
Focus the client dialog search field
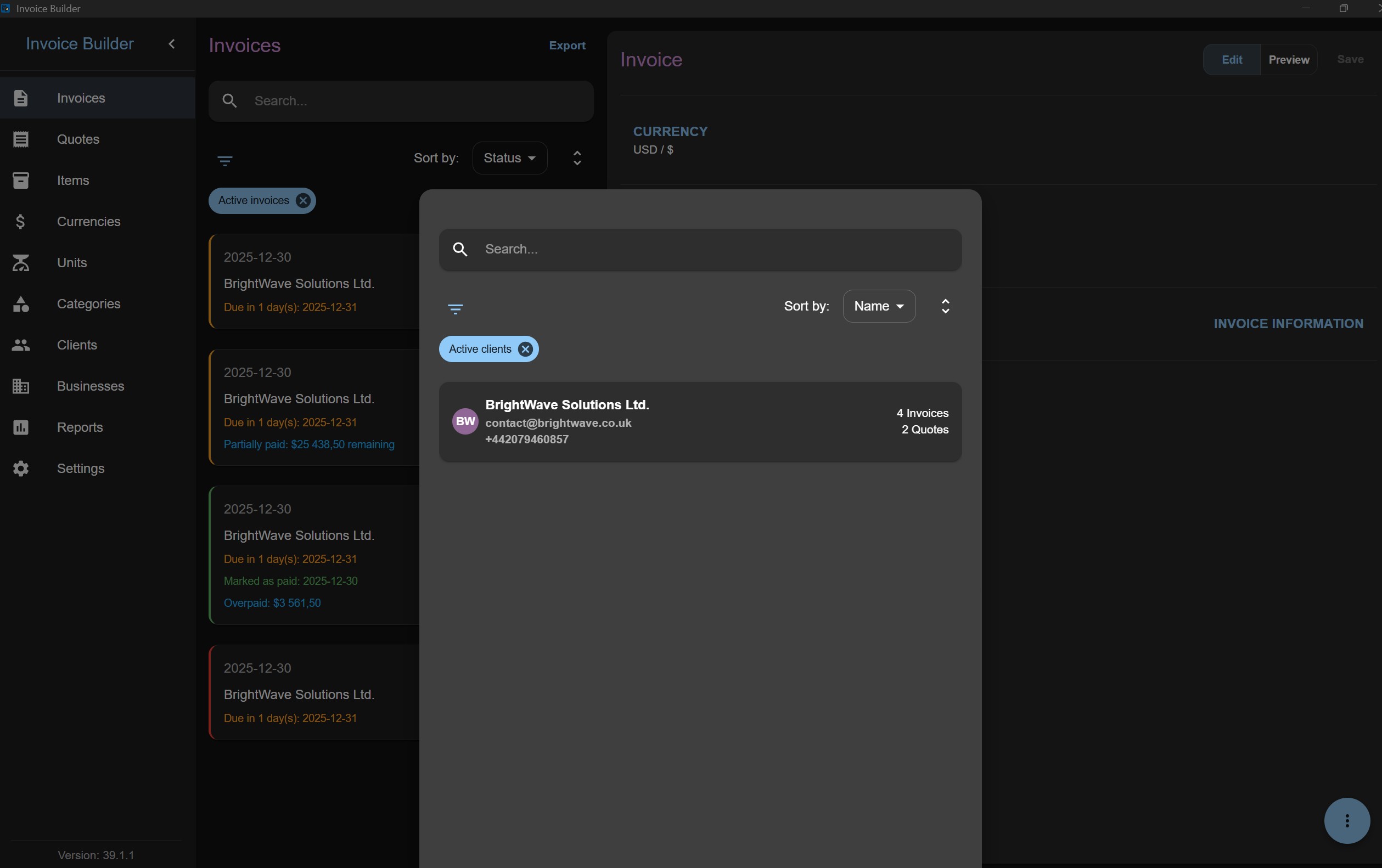click(700, 250)
